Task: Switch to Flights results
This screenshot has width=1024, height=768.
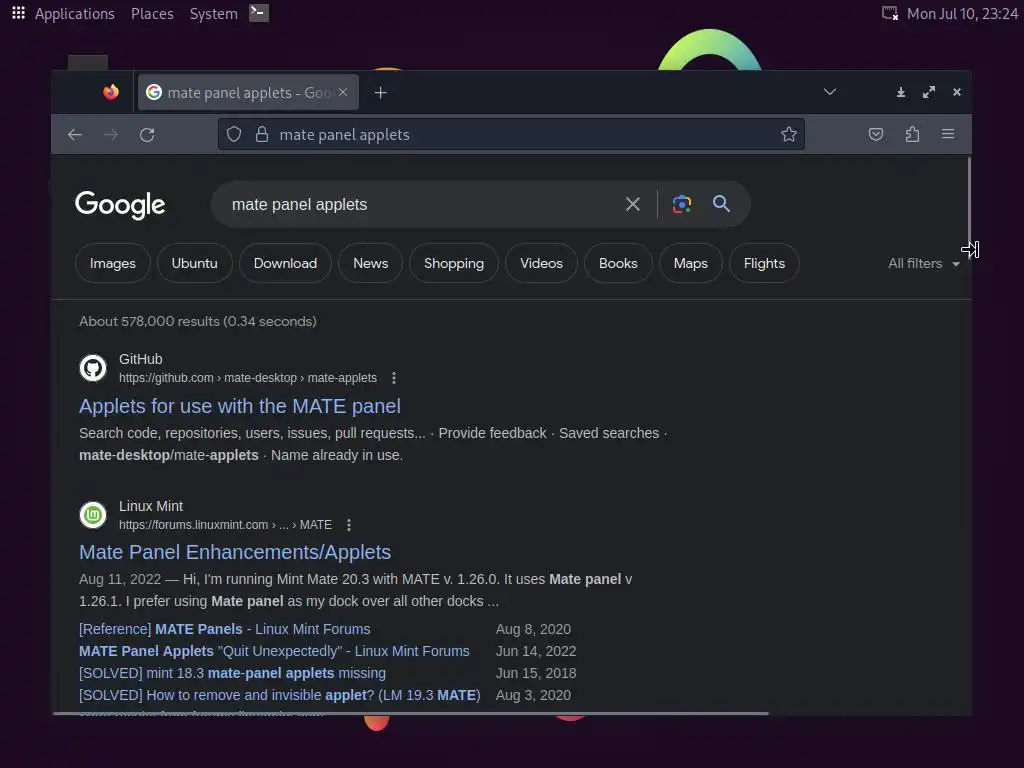Action: [x=764, y=263]
